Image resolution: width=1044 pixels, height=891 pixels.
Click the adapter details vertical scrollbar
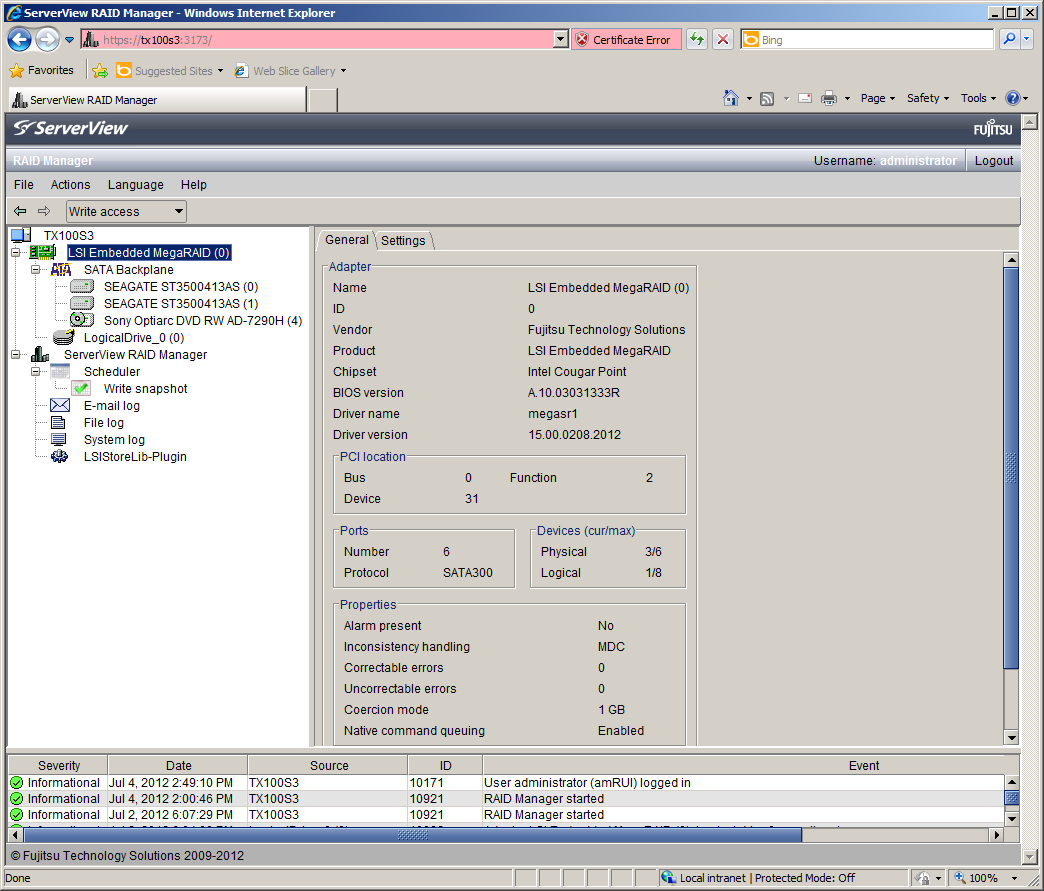(1011, 466)
